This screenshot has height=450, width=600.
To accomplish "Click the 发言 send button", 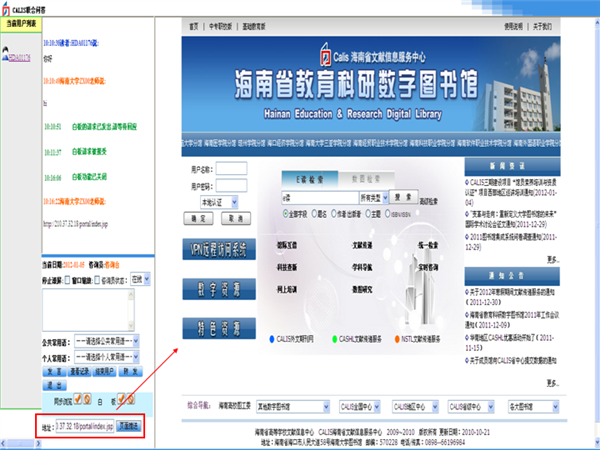I will pyautogui.click(x=55, y=372).
